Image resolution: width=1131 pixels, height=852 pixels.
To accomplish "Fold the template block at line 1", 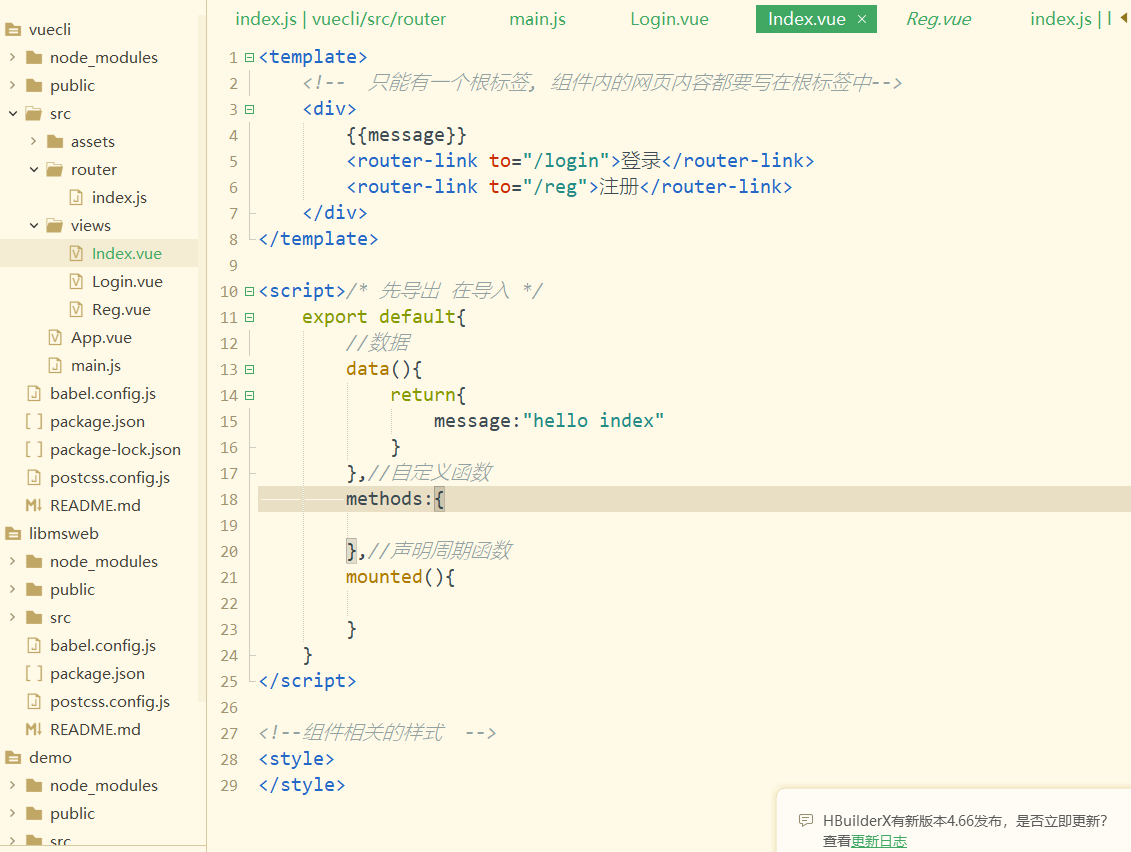I will pyautogui.click(x=250, y=57).
